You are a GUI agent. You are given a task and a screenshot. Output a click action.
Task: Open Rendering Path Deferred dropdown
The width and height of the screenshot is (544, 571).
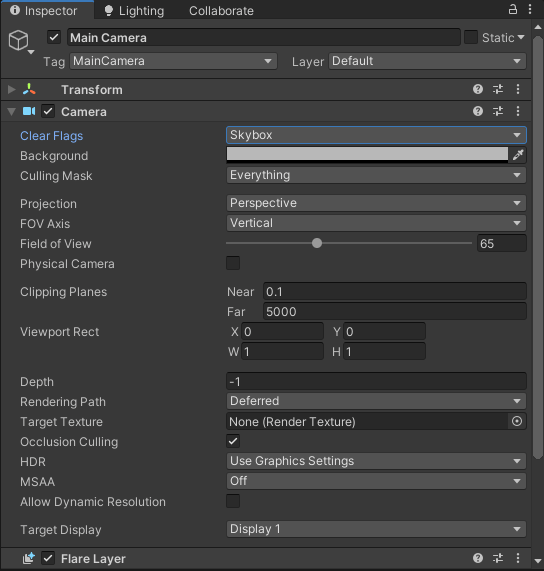(x=376, y=401)
